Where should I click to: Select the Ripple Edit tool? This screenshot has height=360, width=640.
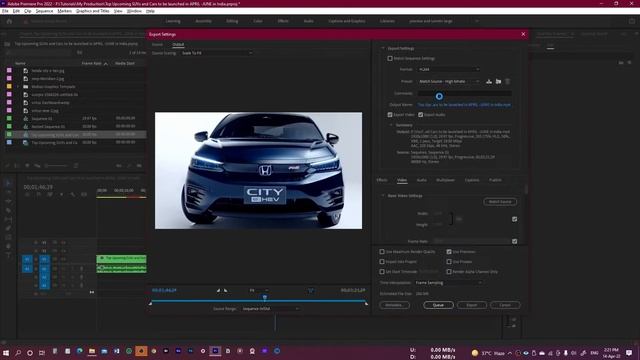click(x=8, y=201)
